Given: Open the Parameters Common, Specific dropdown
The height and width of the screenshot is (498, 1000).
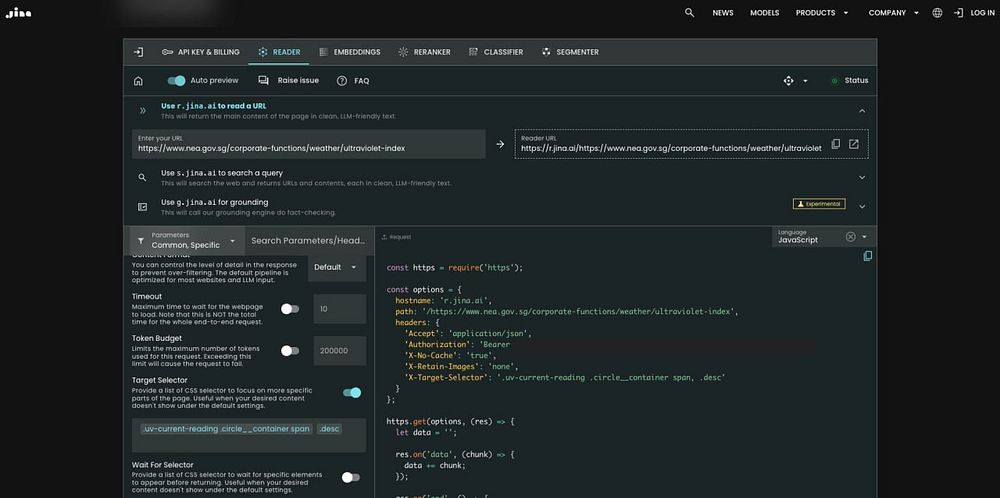Looking at the screenshot, I should click(x=188, y=240).
